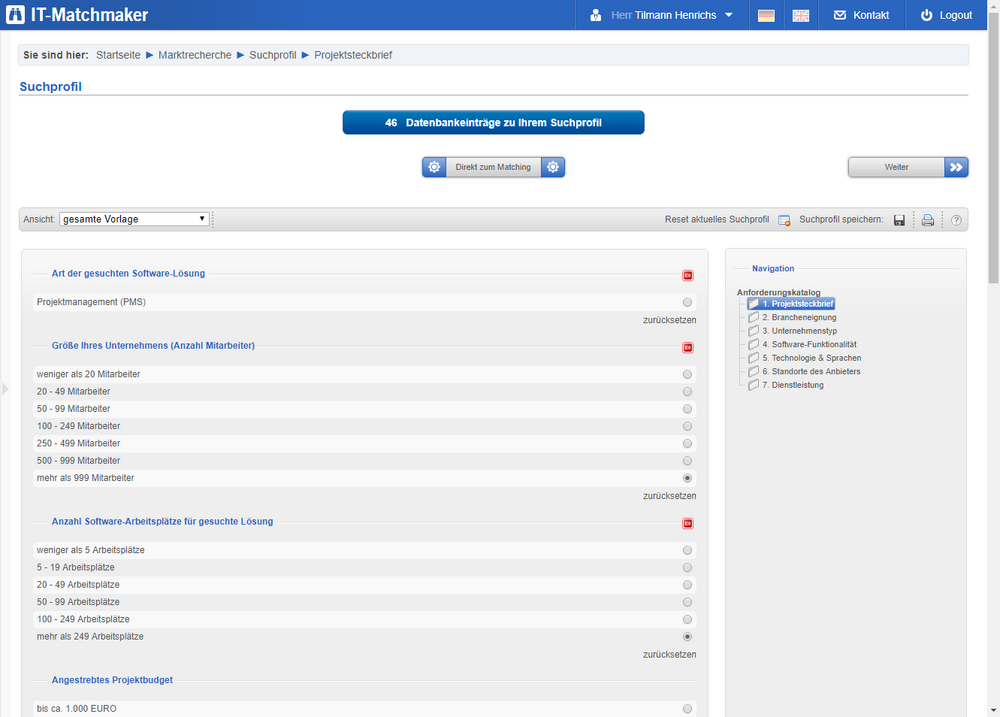Viewport: 1000px width, 717px height.
Task: Expand the Herr Tilmann Henrichs user menu
Action: (661, 15)
